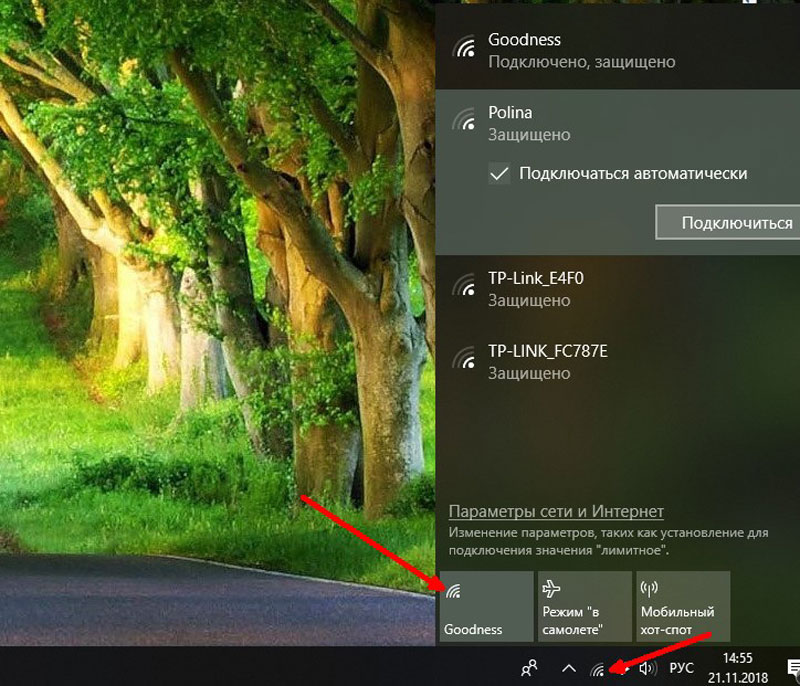Image resolution: width=800 pixels, height=686 pixels.
Task: Click the Защищено status under Polina
Action: (x=529, y=135)
